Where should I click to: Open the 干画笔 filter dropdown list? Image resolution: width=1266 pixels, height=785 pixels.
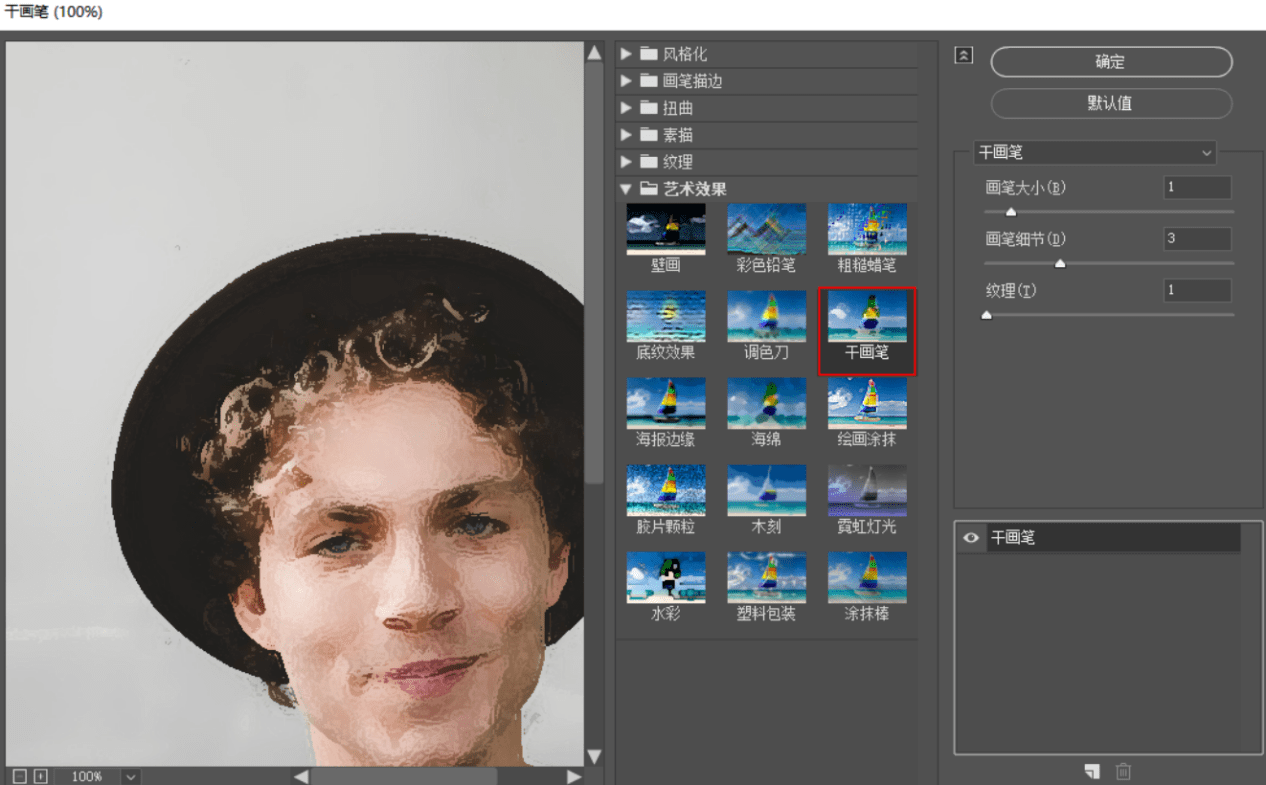coord(1094,153)
